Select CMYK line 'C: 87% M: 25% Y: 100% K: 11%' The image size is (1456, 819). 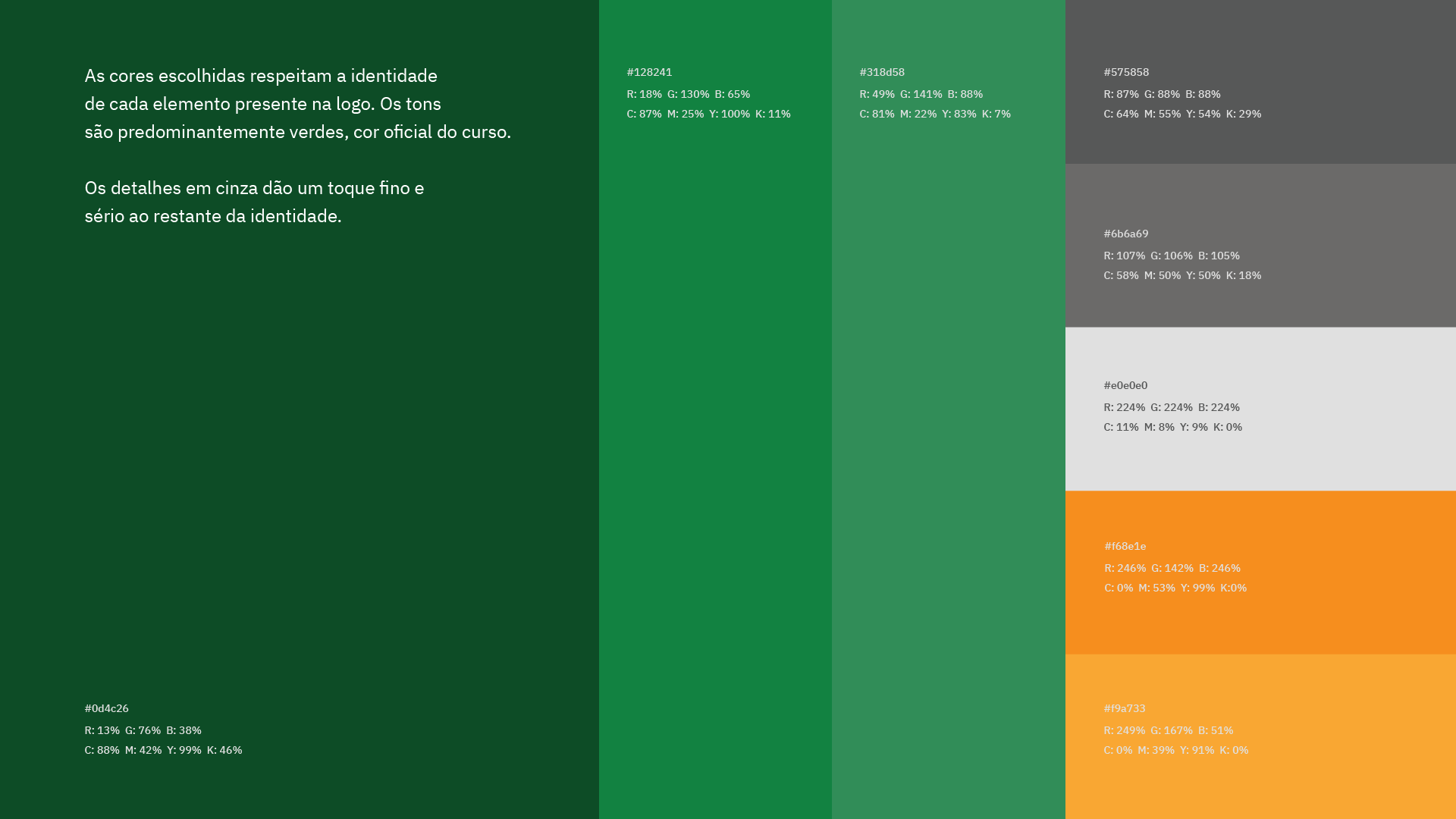tap(709, 114)
